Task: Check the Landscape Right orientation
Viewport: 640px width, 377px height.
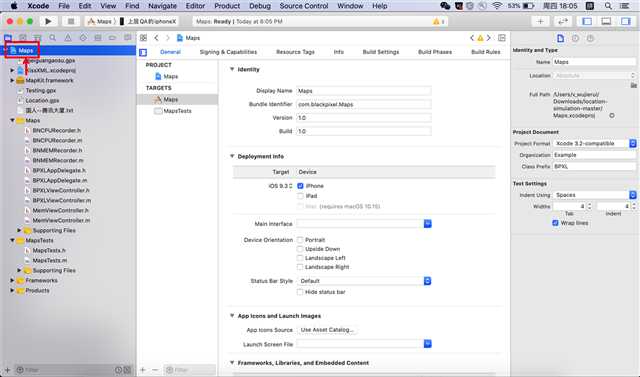Action: (300, 267)
